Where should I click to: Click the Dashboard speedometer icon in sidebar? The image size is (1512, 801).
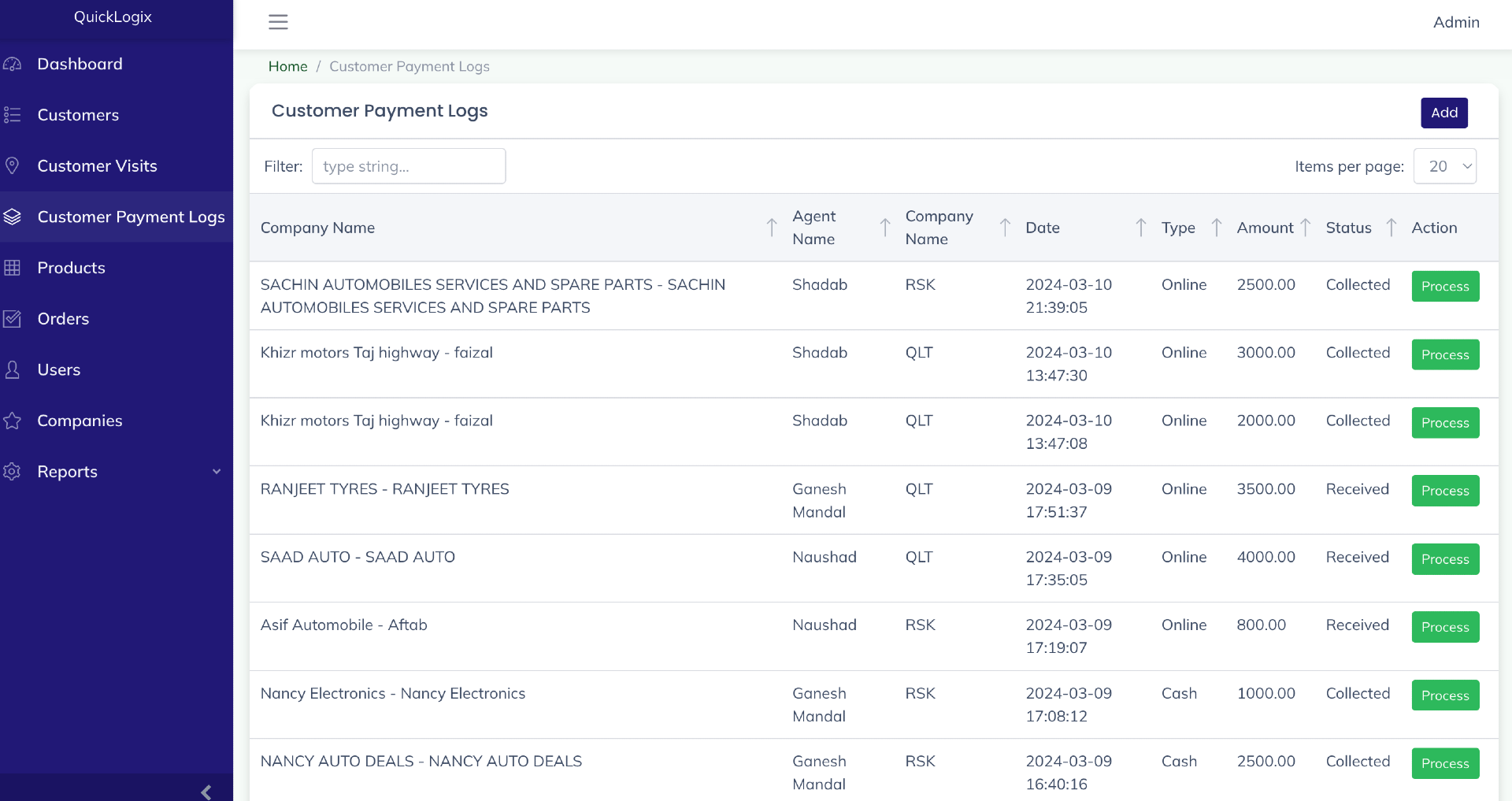[x=13, y=64]
